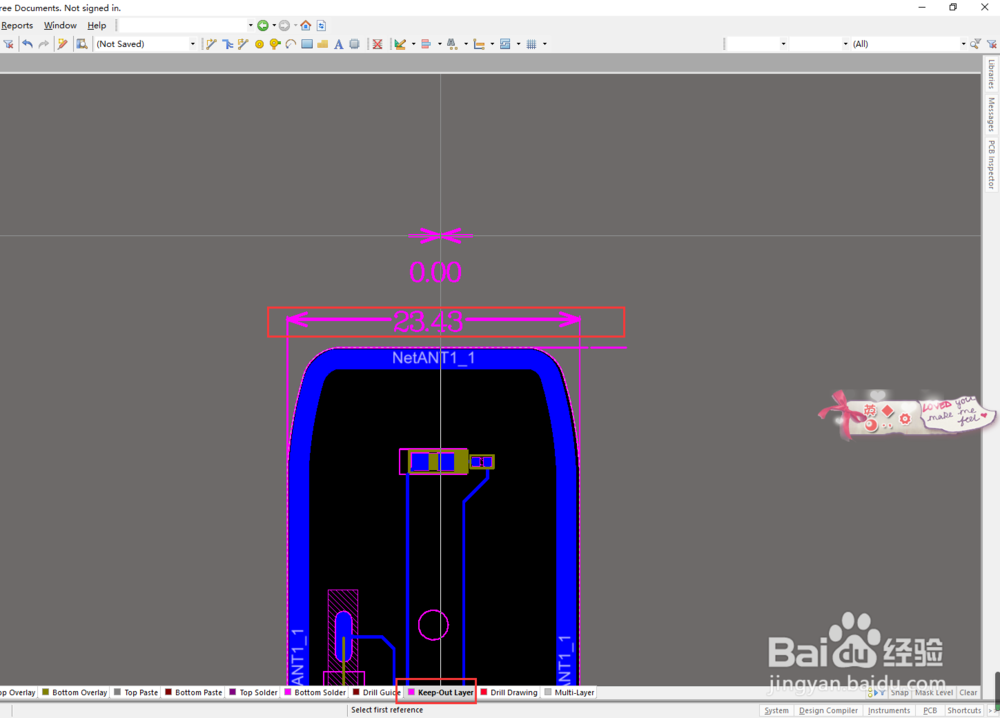Select interactive routing tool
The image size is (1000, 718).
pyautogui.click(x=211, y=44)
